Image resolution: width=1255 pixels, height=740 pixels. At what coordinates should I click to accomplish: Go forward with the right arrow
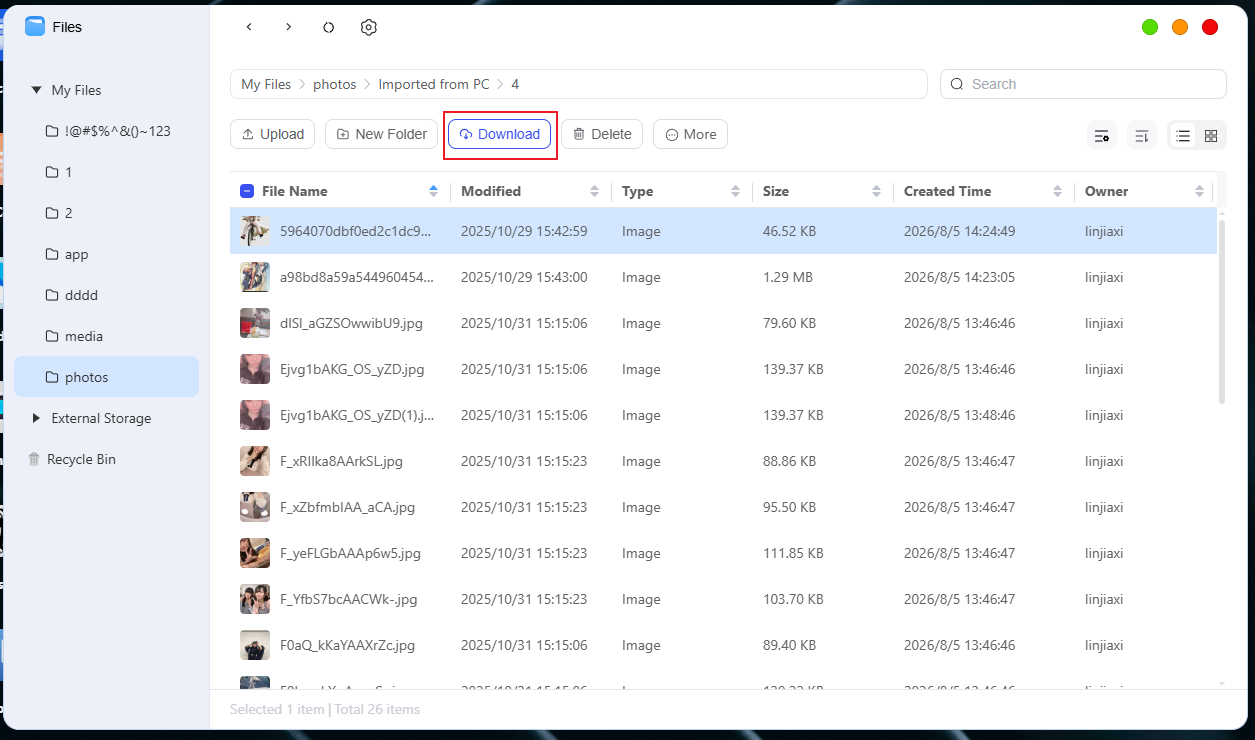point(288,27)
